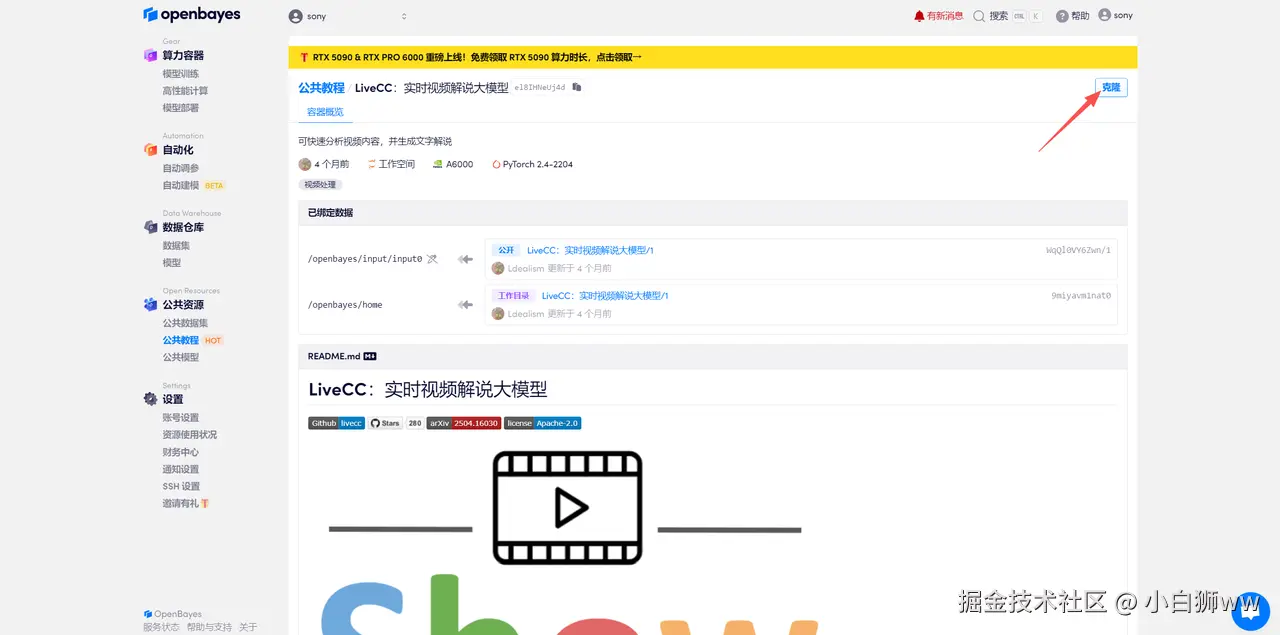Screen dimensions: 1280x635
Task: Click the 9miyavm1nat0 identifier text
Action: [1081, 296]
